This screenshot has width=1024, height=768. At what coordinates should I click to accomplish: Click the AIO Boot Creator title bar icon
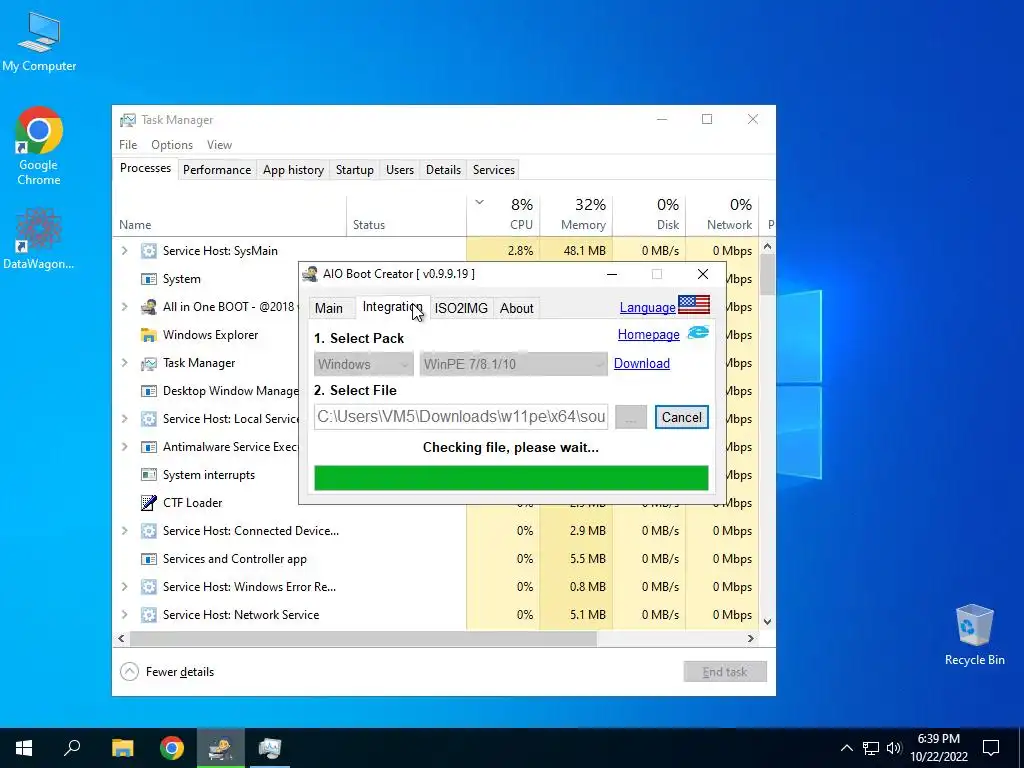(310, 274)
